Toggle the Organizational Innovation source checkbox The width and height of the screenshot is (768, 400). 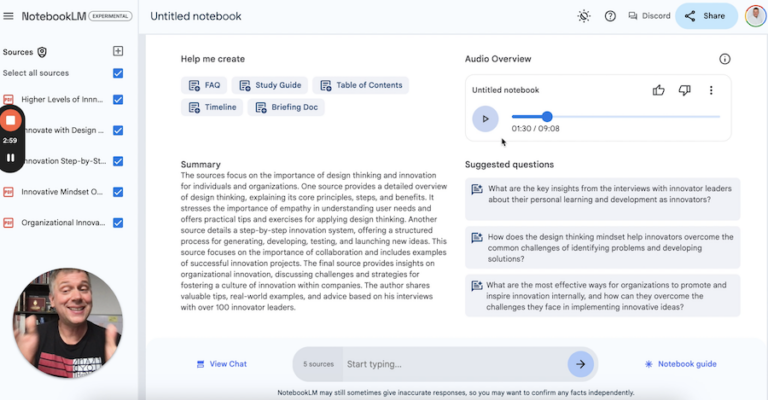[118, 223]
